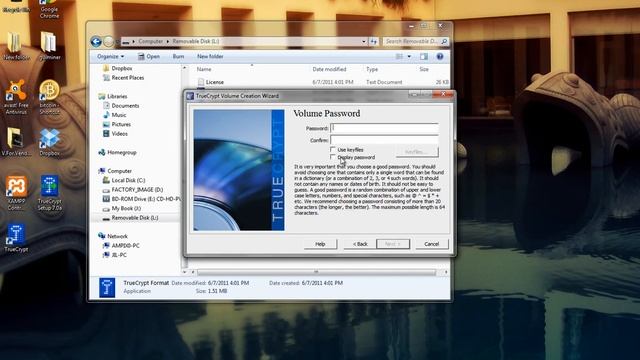
Task: Refresh the Explorer address bar location
Action: point(373,41)
